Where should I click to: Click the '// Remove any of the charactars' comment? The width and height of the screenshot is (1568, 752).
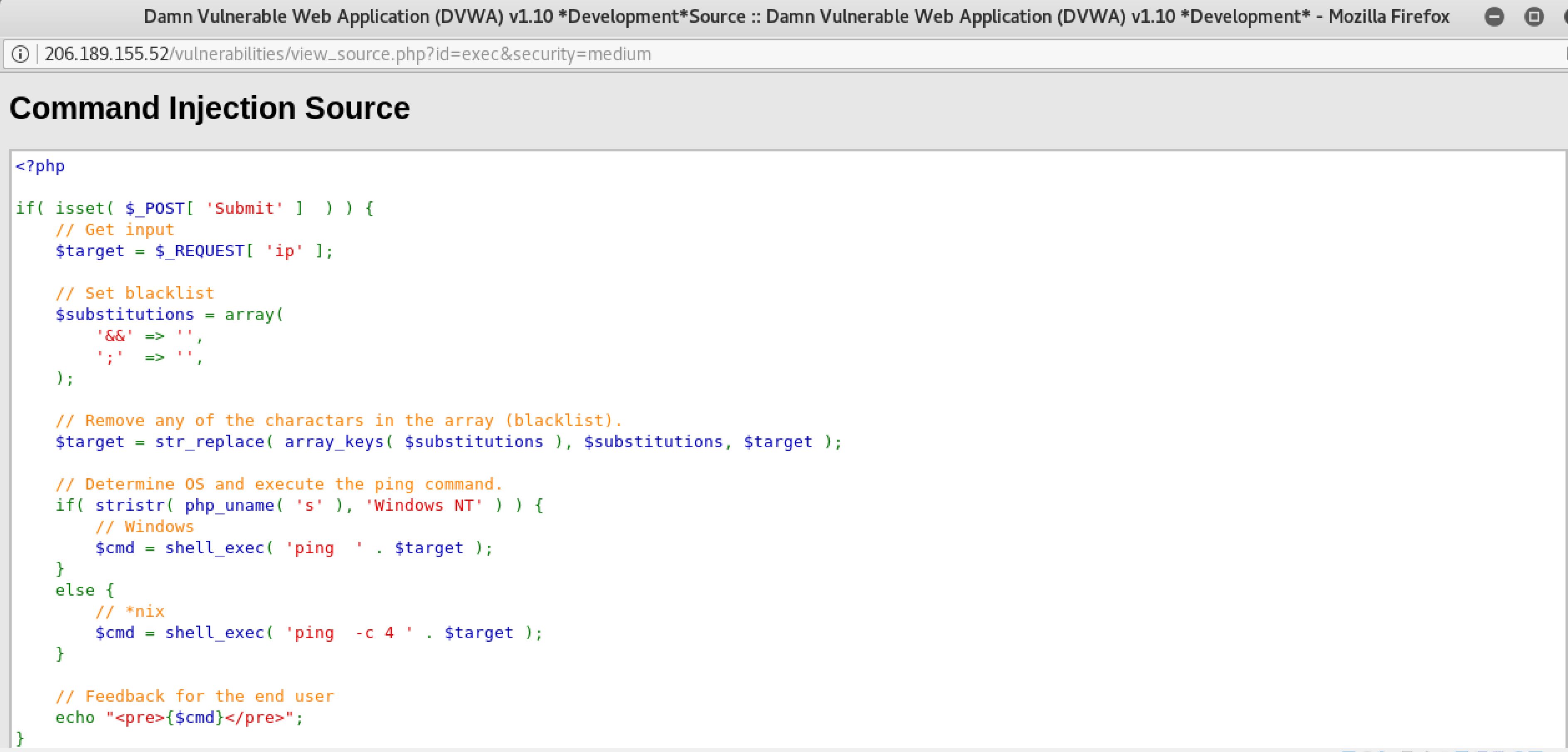click(x=339, y=420)
